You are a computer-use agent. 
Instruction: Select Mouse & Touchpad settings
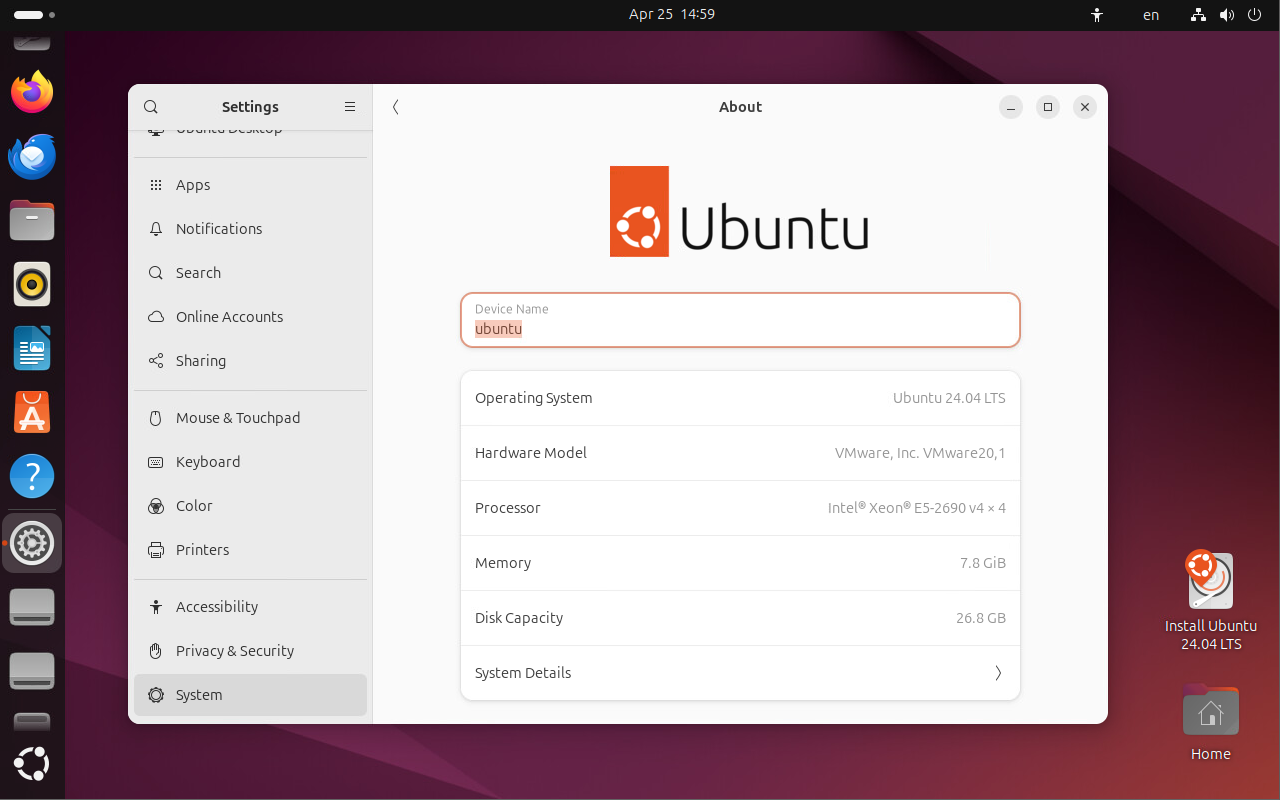coord(238,418)
